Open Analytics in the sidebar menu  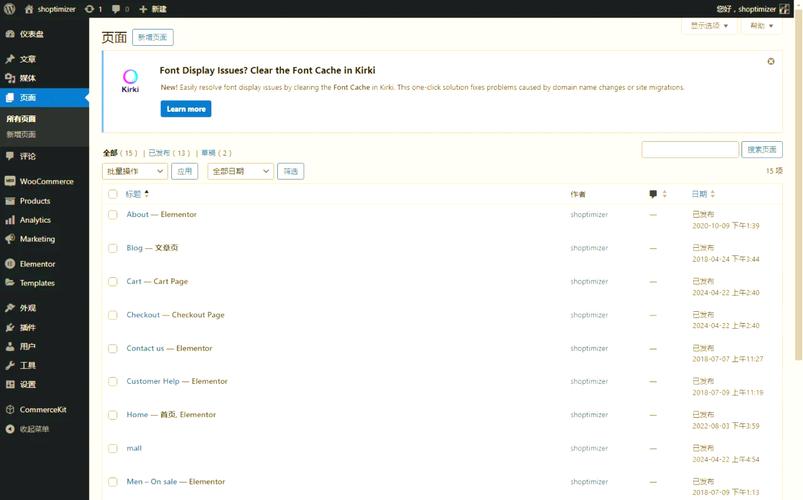35,220
